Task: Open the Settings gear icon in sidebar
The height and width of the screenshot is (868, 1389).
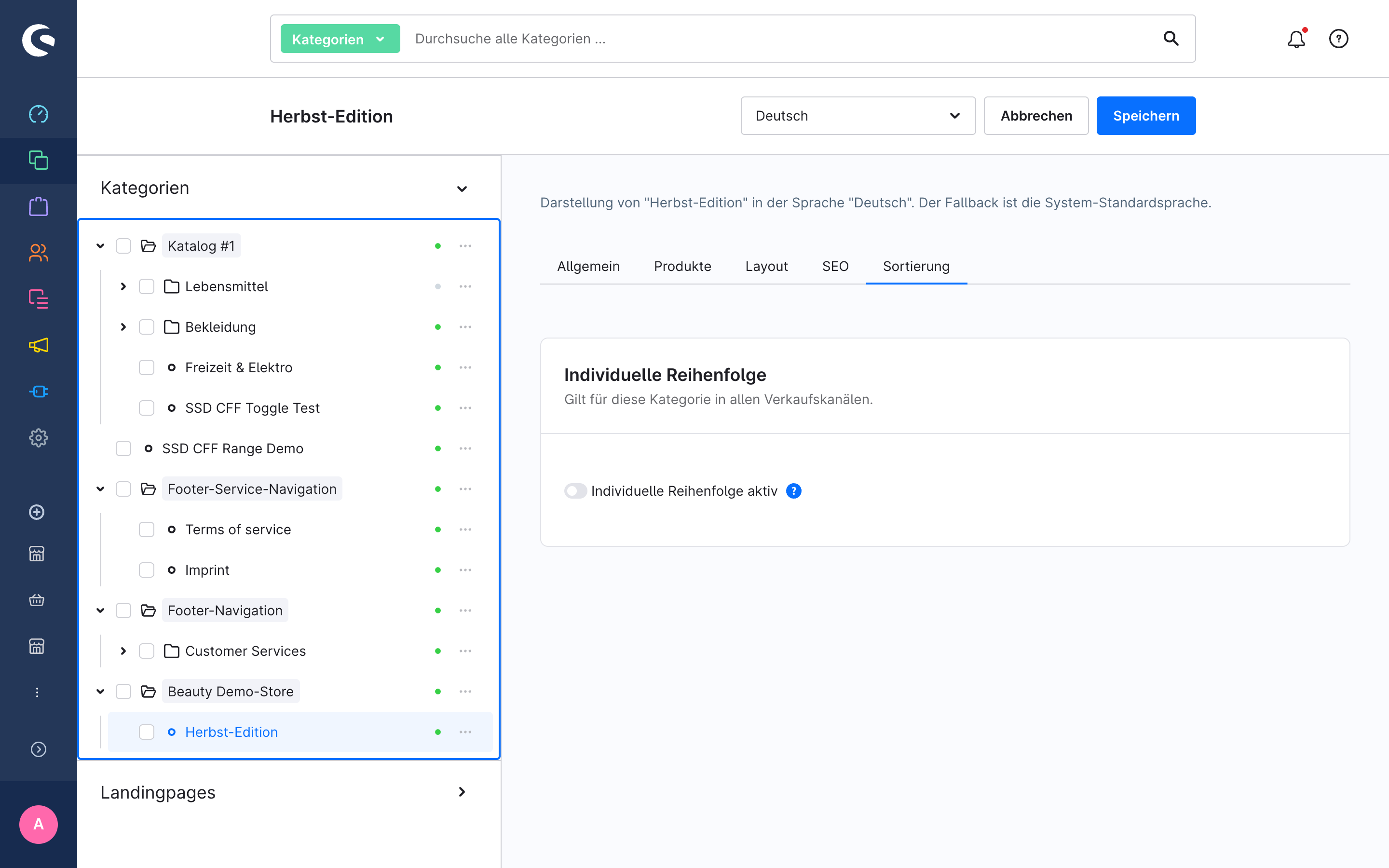Action: (39, 438)
